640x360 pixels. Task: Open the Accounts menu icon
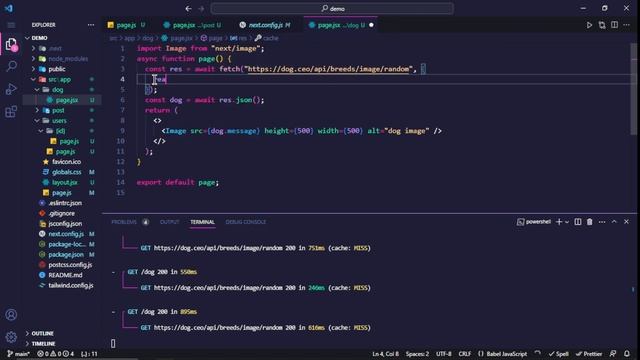(x=11, y=315)
